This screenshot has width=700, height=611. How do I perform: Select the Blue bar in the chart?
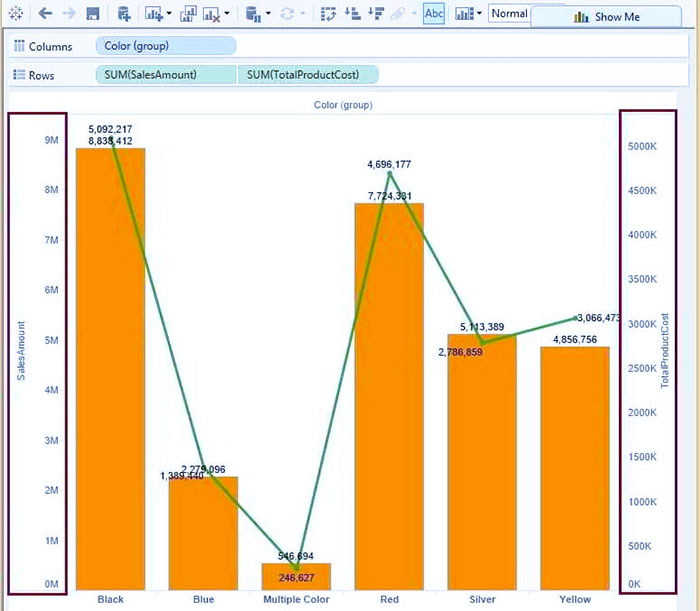coord(203,533)
